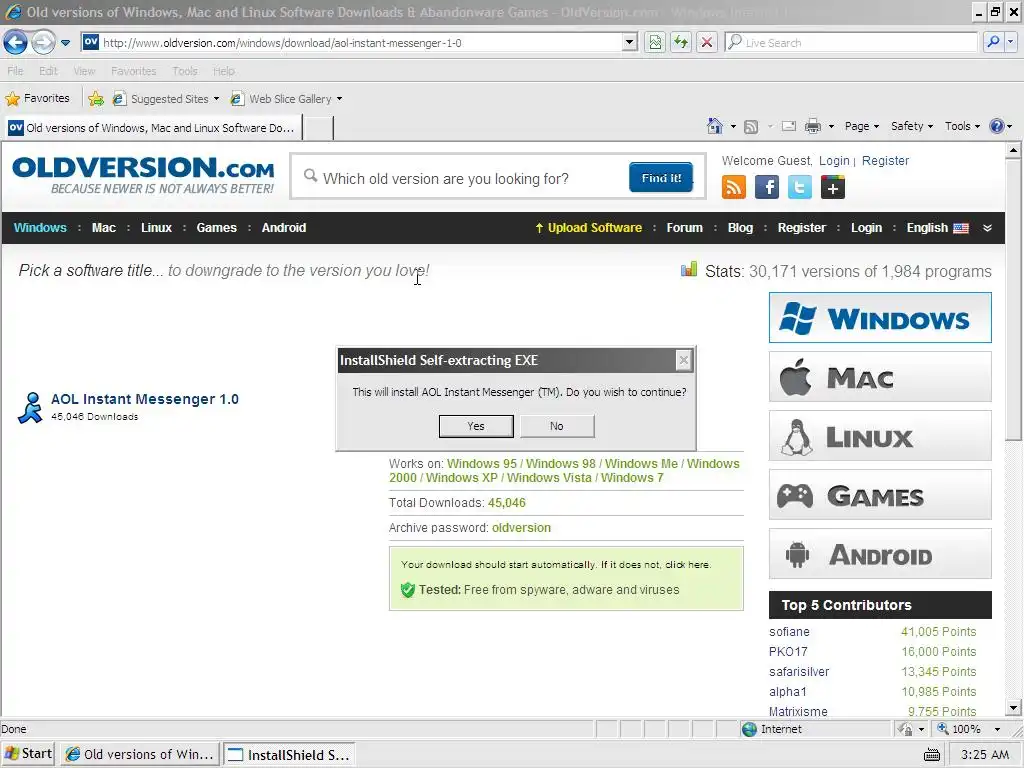Expand the Tools command bar menu
This screenshot has height=768, width=1024.
pyautogui.click(x=963, y=126)
